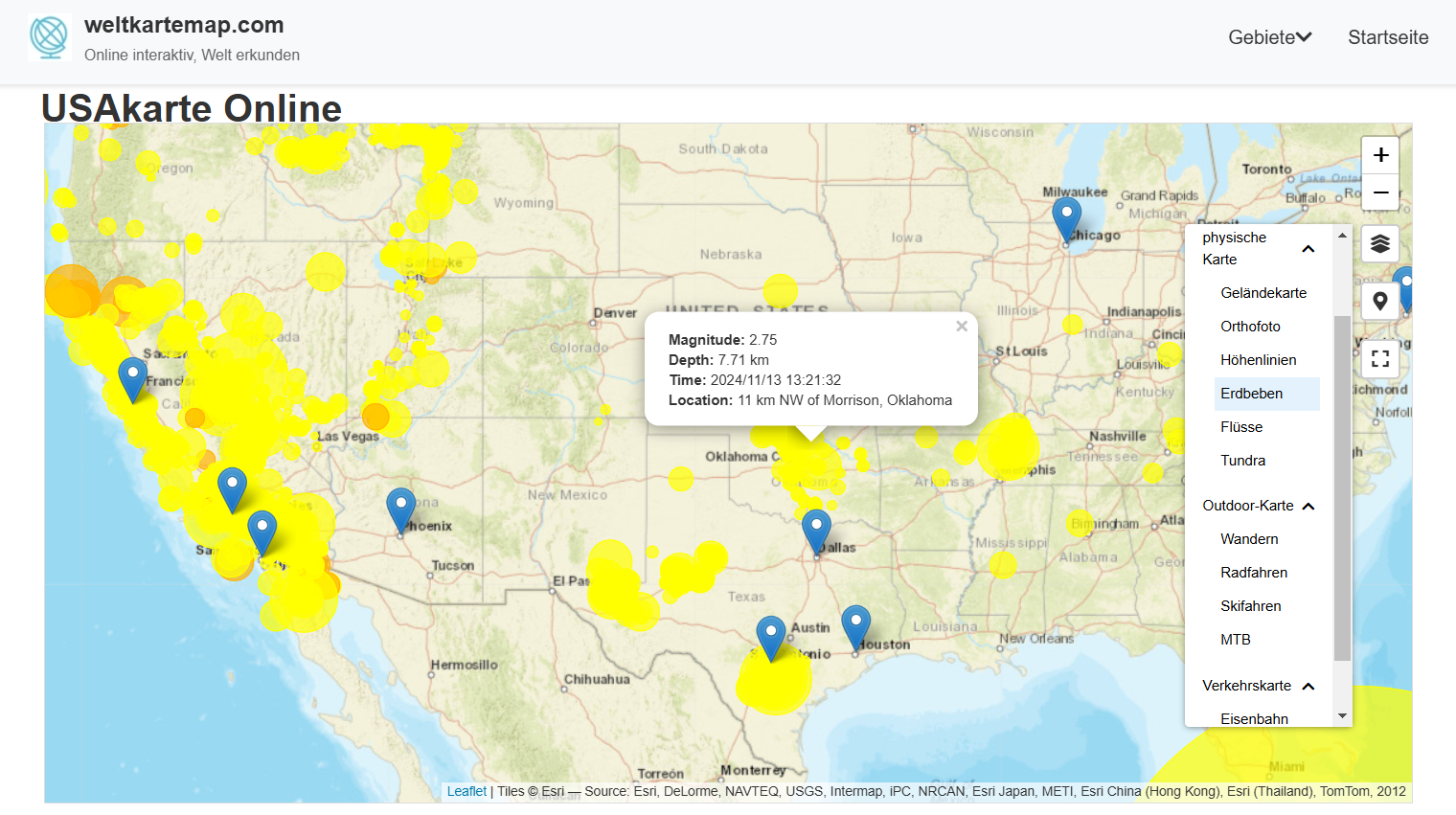1456x815 pixels.
Task: Click the USAkarte Online heading
Action: coord(192,108)
